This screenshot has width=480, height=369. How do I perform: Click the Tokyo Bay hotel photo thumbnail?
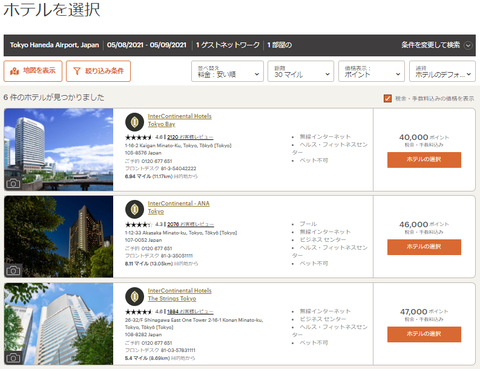59,150
